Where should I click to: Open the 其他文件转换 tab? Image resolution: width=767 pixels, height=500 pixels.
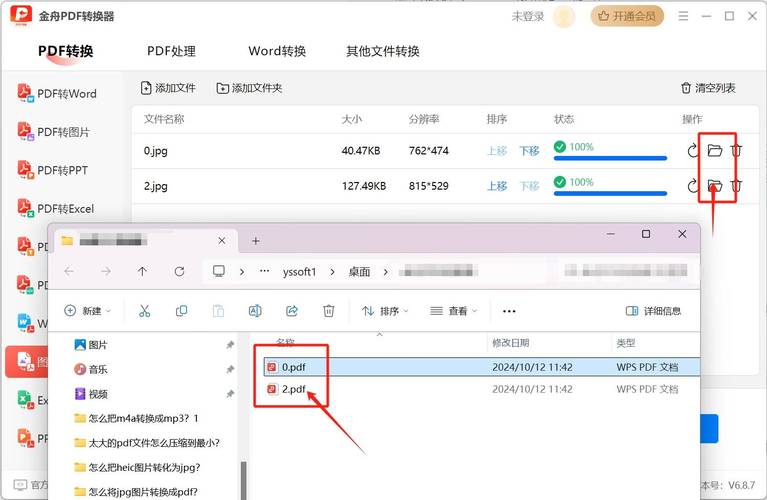pyautogui.click(x=383, y=51)
